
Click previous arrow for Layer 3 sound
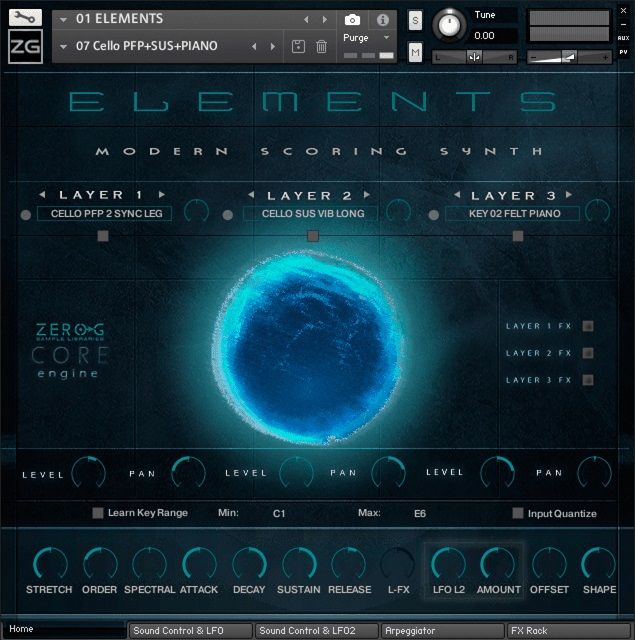458,195
